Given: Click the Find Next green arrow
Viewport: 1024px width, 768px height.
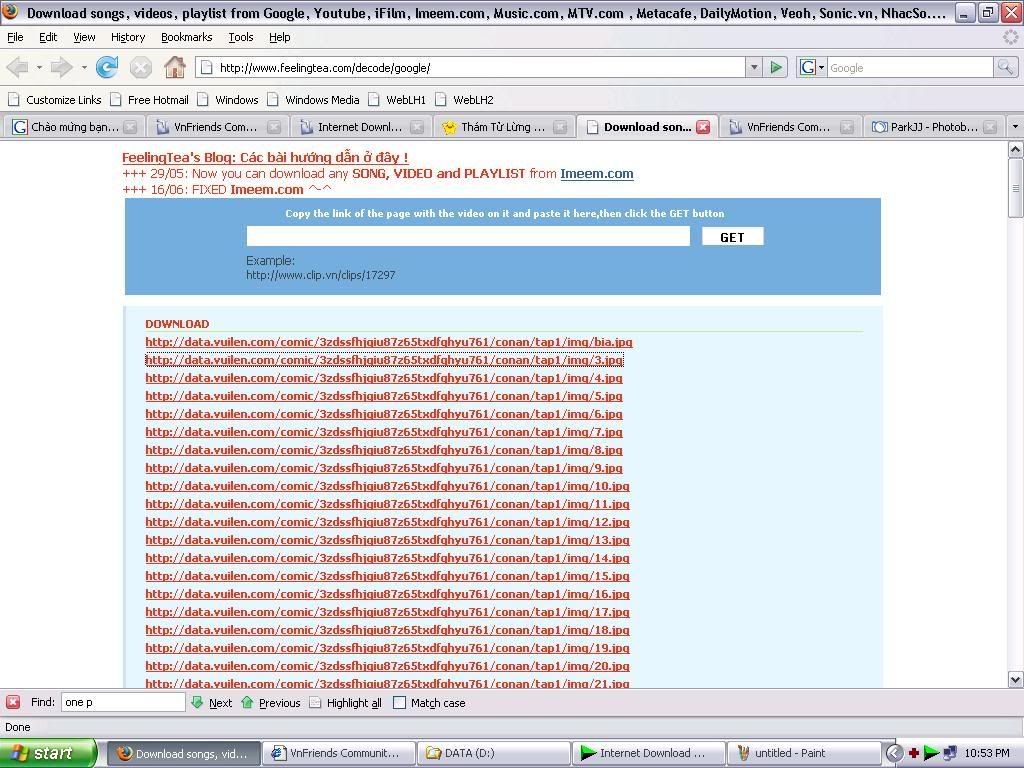Looking at the screenshot, I should (197, 702).
